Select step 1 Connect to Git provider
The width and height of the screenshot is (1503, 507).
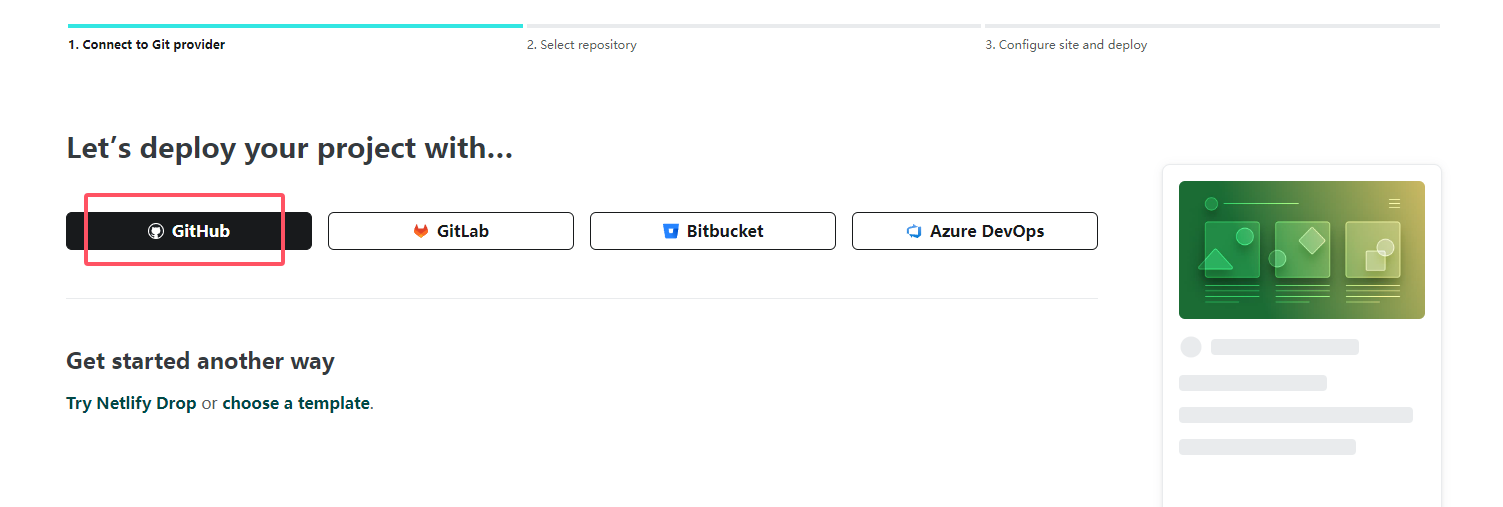tap(147, 45)
